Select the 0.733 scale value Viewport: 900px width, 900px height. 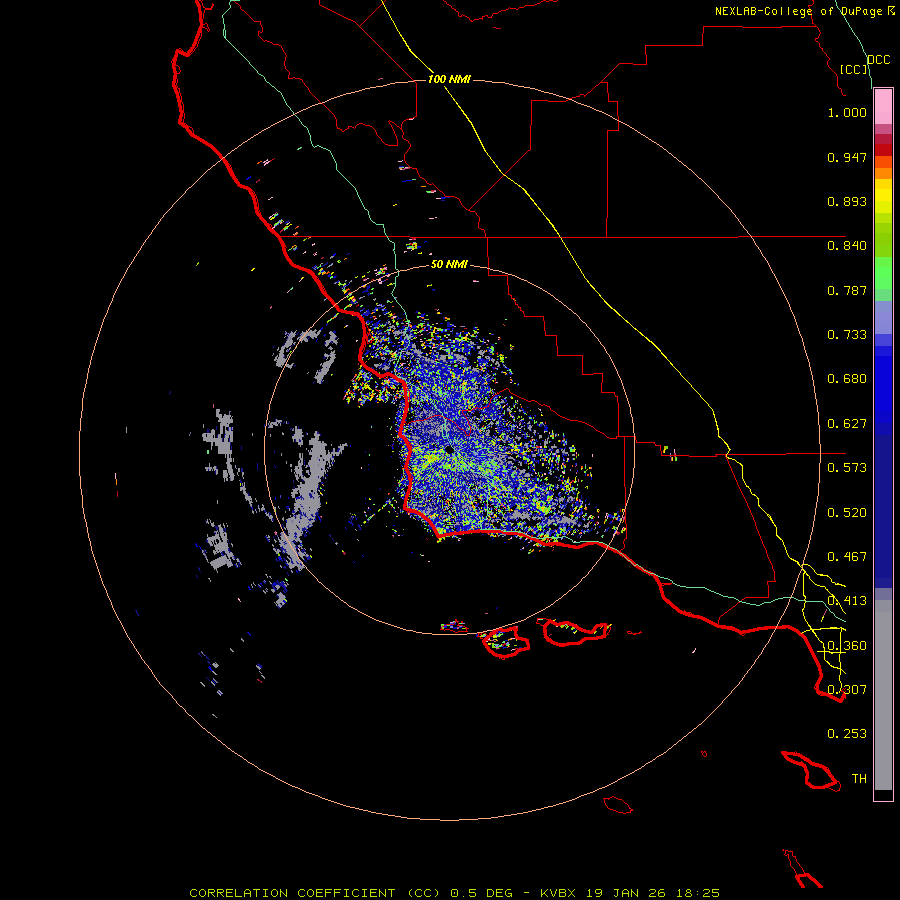[847, 335]
